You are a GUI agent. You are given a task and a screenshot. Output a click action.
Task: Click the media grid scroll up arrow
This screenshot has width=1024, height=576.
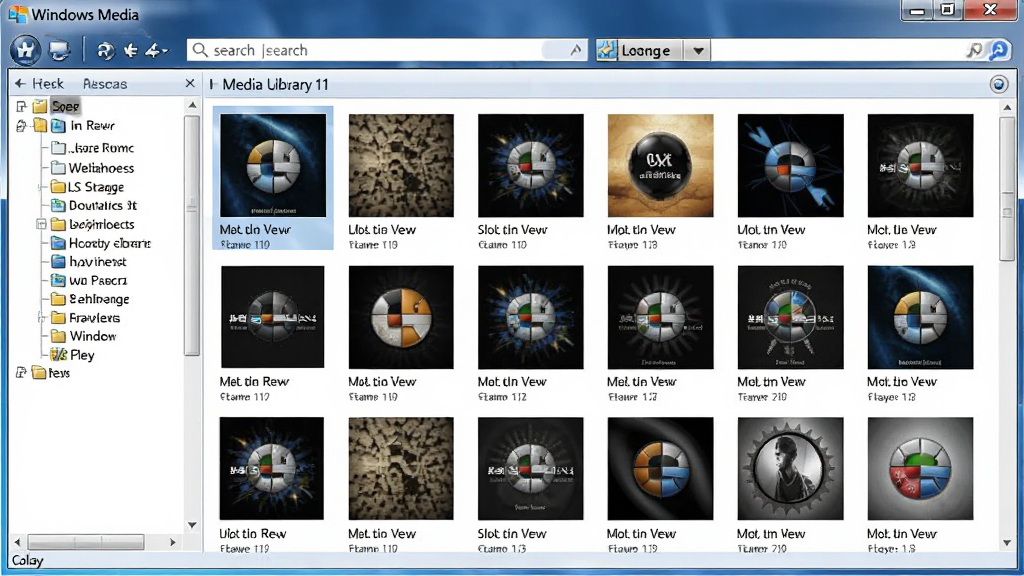tap(1007, 107)
